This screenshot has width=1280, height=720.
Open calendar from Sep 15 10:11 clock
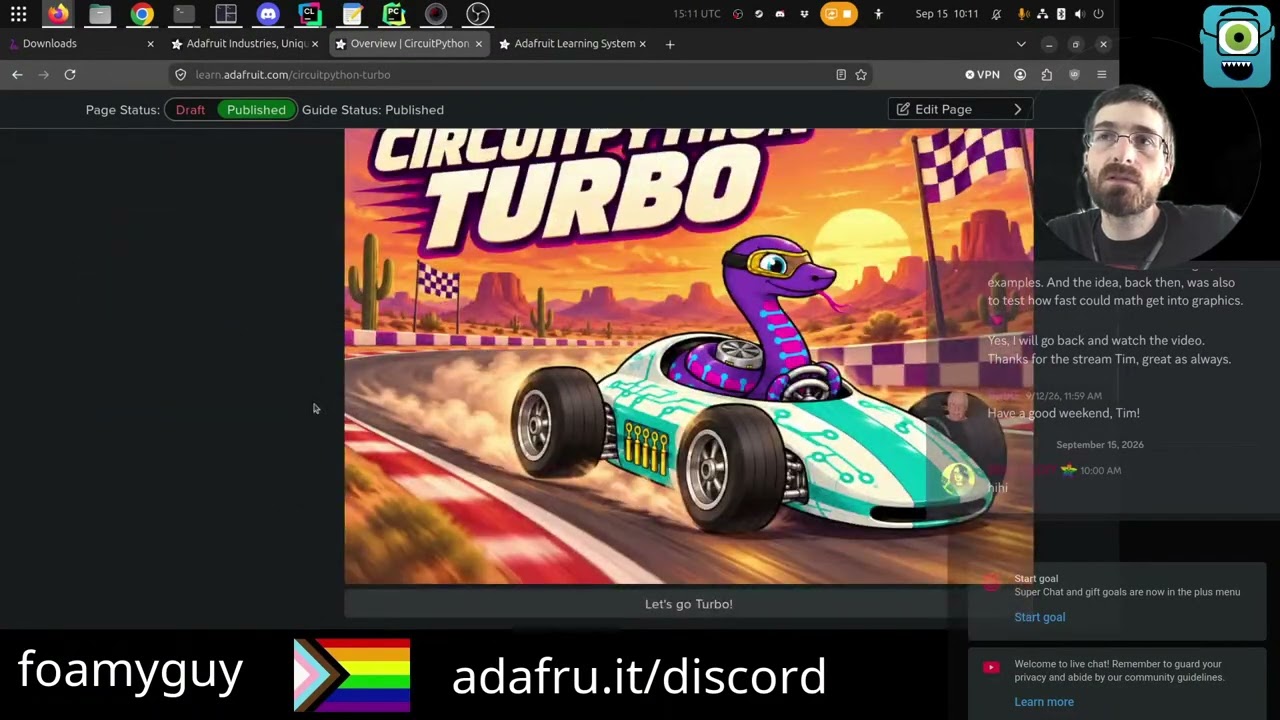[x=947, y=14]
